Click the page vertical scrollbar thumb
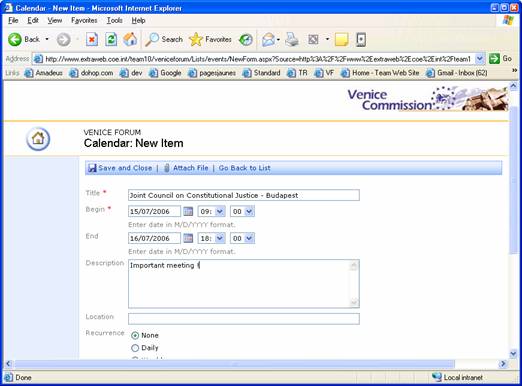 coord(513,180)
